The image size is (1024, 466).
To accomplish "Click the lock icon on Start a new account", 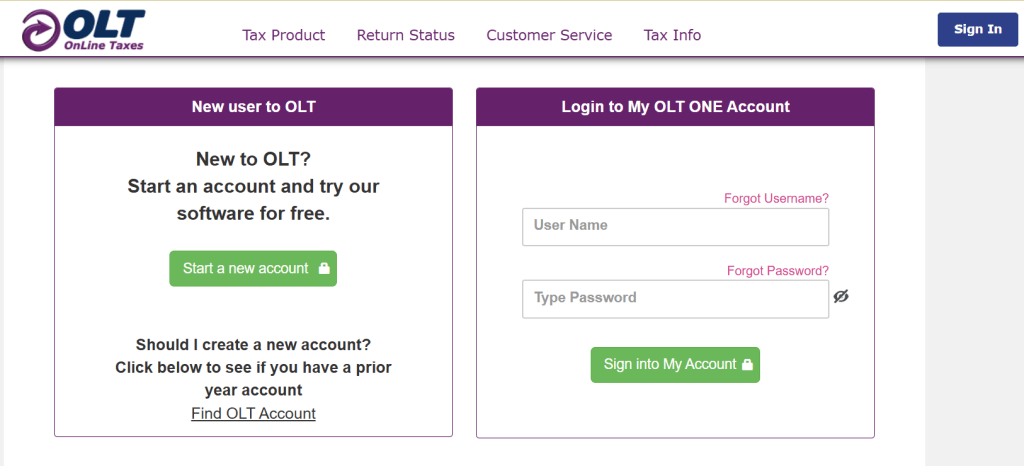I will tap(324, 269).
